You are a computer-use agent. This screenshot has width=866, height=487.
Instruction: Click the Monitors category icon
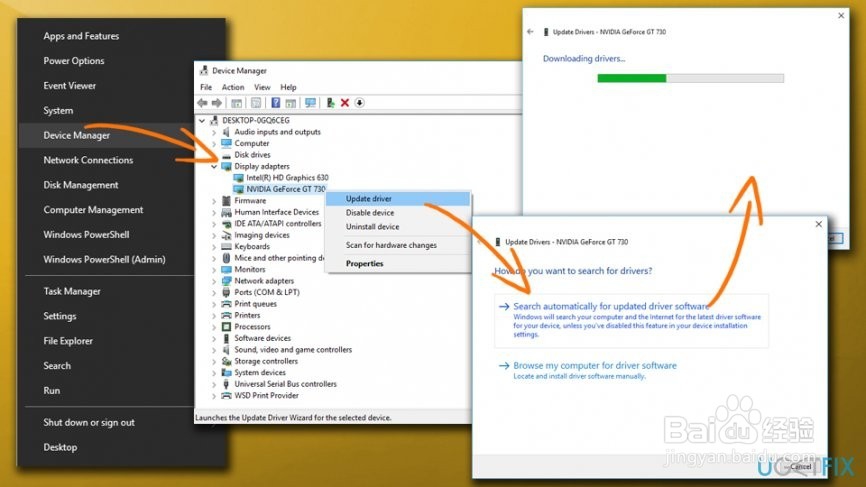click(226, 269)
